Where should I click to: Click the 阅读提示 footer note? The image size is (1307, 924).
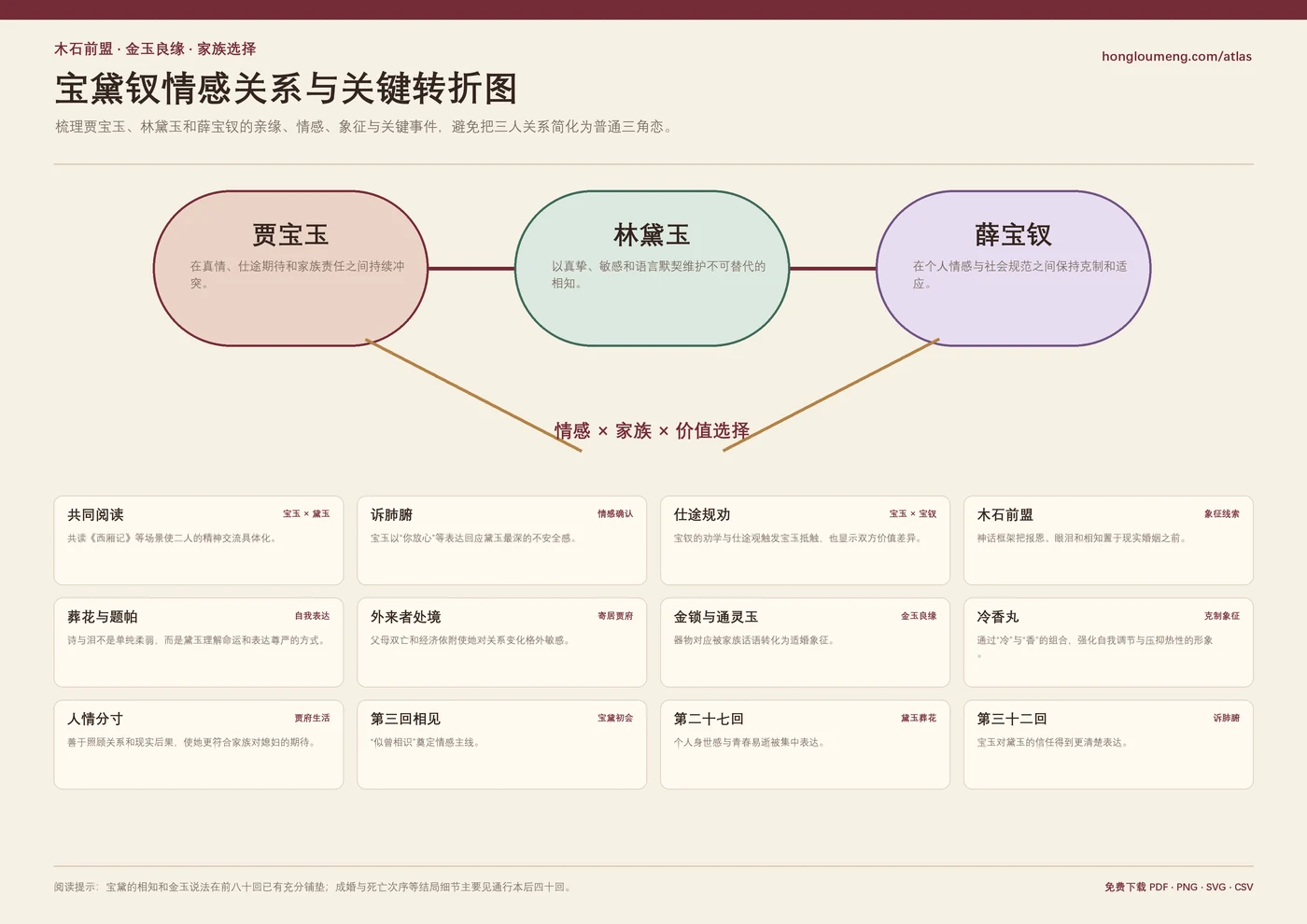pos(314,887)
